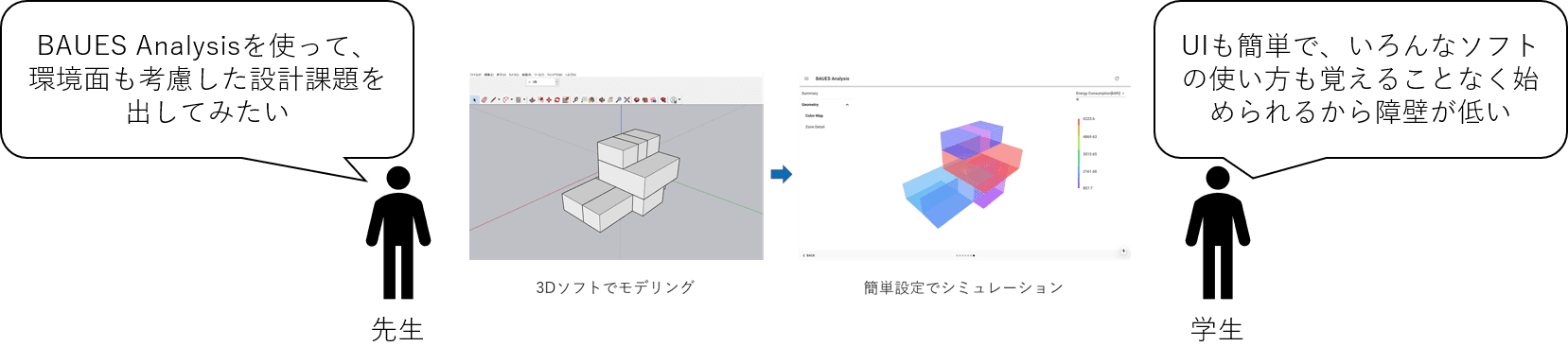Viewport: 1568px width, 364px height.
Task: Click the lightning bolt button at bottom right
Action: tap(1123, 251)
